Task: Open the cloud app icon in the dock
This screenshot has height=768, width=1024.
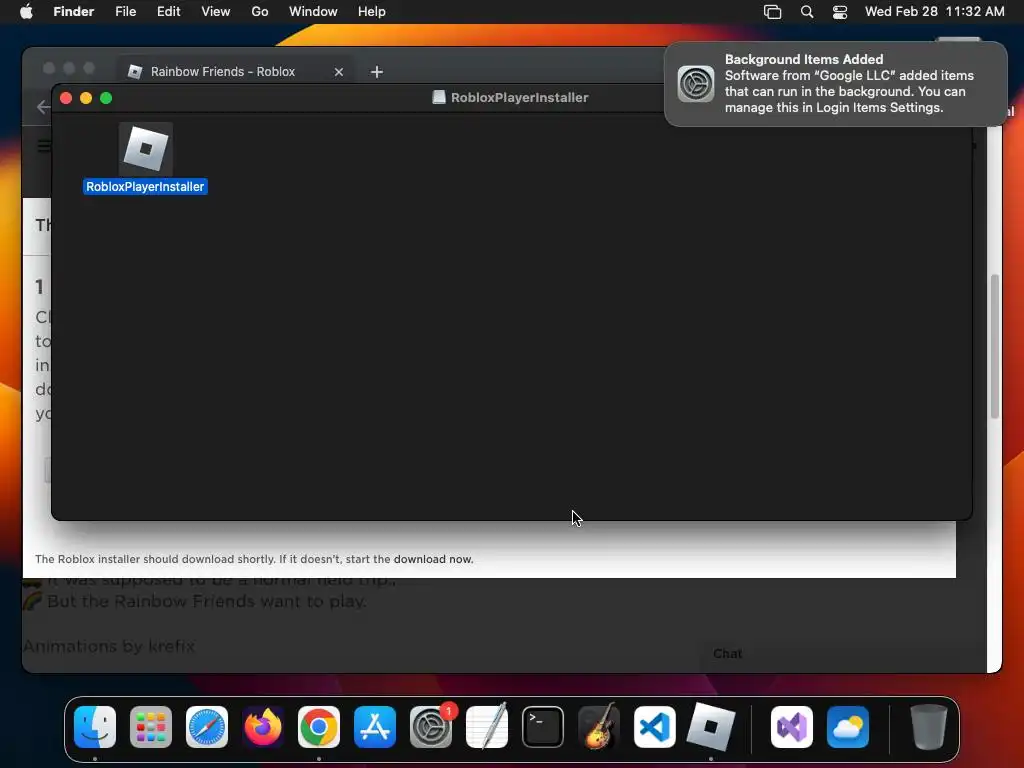Action: click(x=848, y=726)
